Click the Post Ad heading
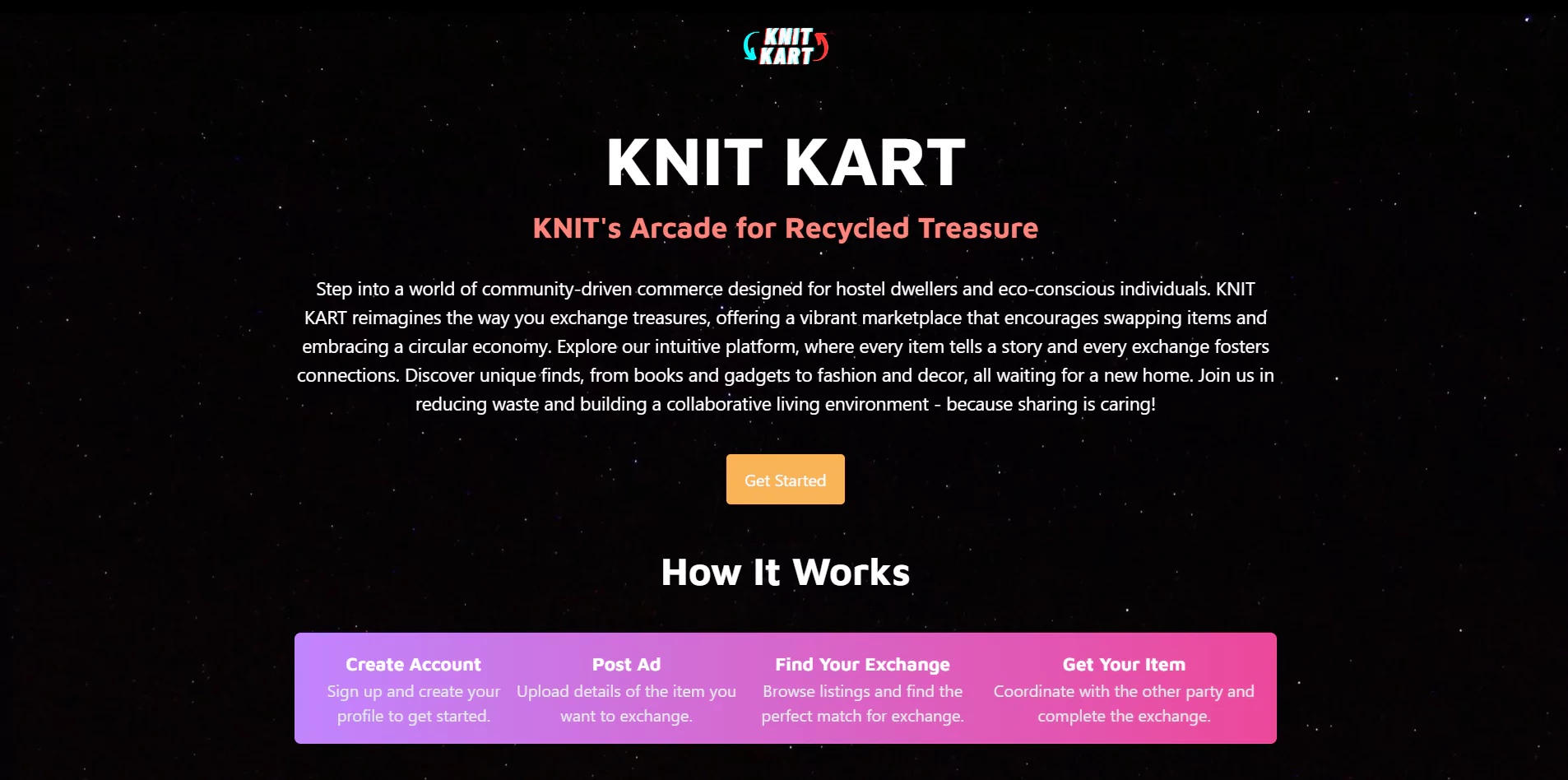The image size is (1568, 780). tap(626, 663)
